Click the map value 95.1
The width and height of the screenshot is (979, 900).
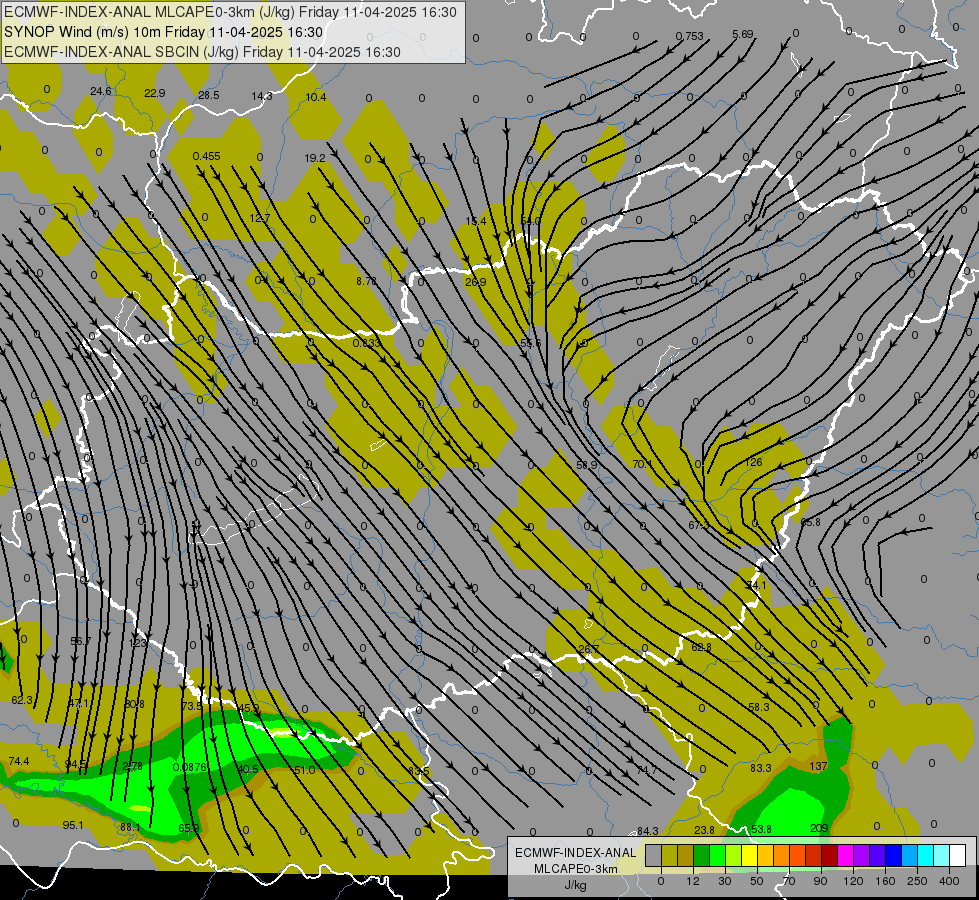click(x=73, y=825)
